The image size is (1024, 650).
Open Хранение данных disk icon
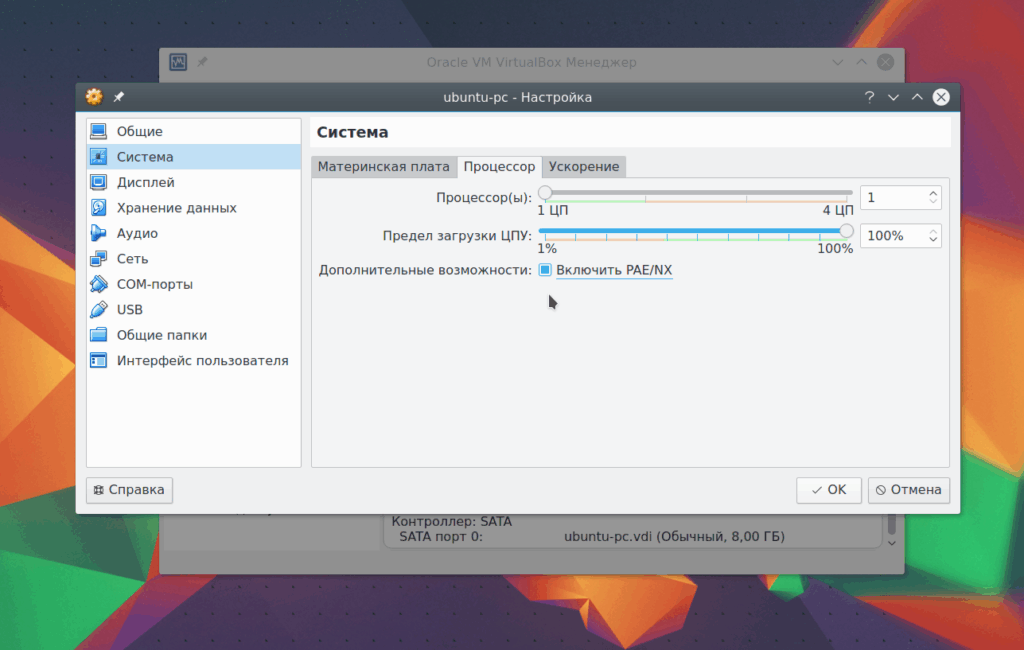tap(99, 208)
